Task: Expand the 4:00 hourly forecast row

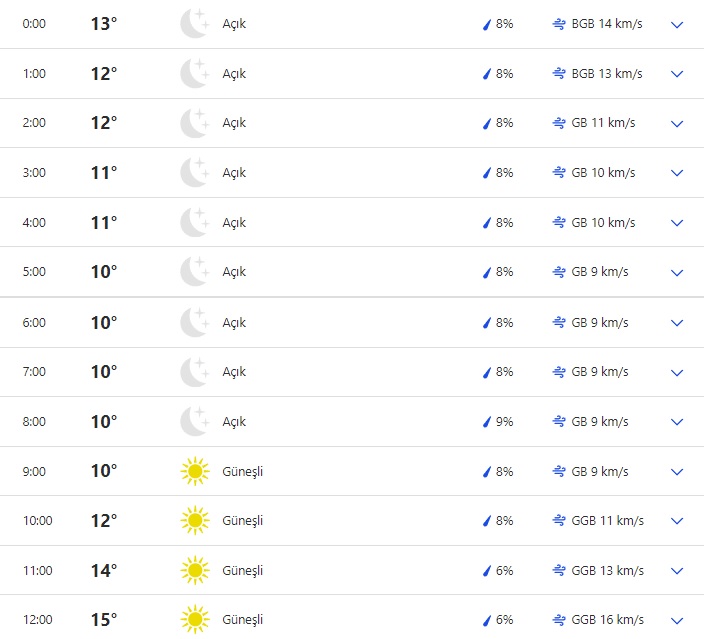Action: tap(677, 223)
